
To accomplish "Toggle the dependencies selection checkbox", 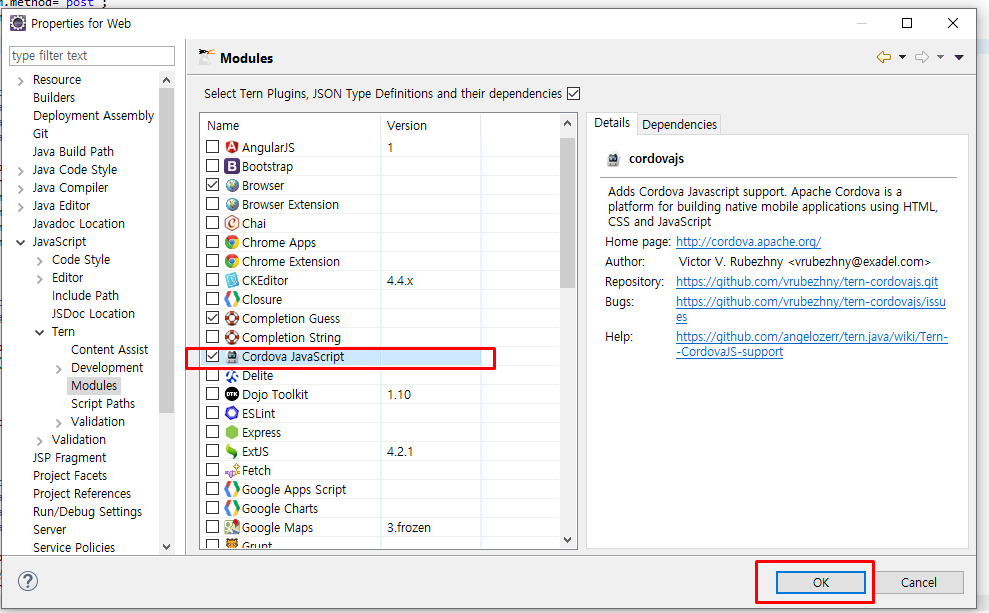I will pyautogui.click(x=573, y=93).
